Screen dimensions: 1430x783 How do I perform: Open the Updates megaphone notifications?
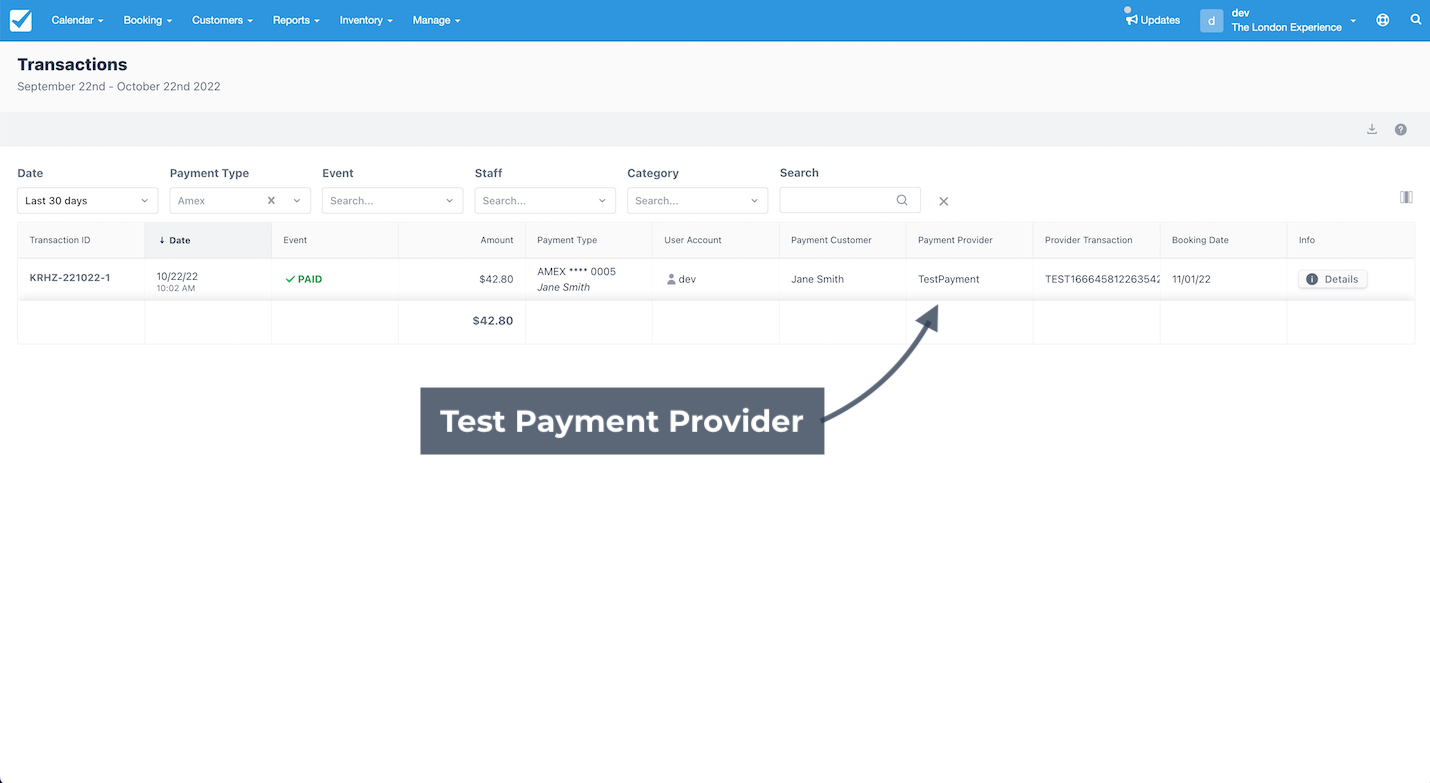tap(1131, 19)
